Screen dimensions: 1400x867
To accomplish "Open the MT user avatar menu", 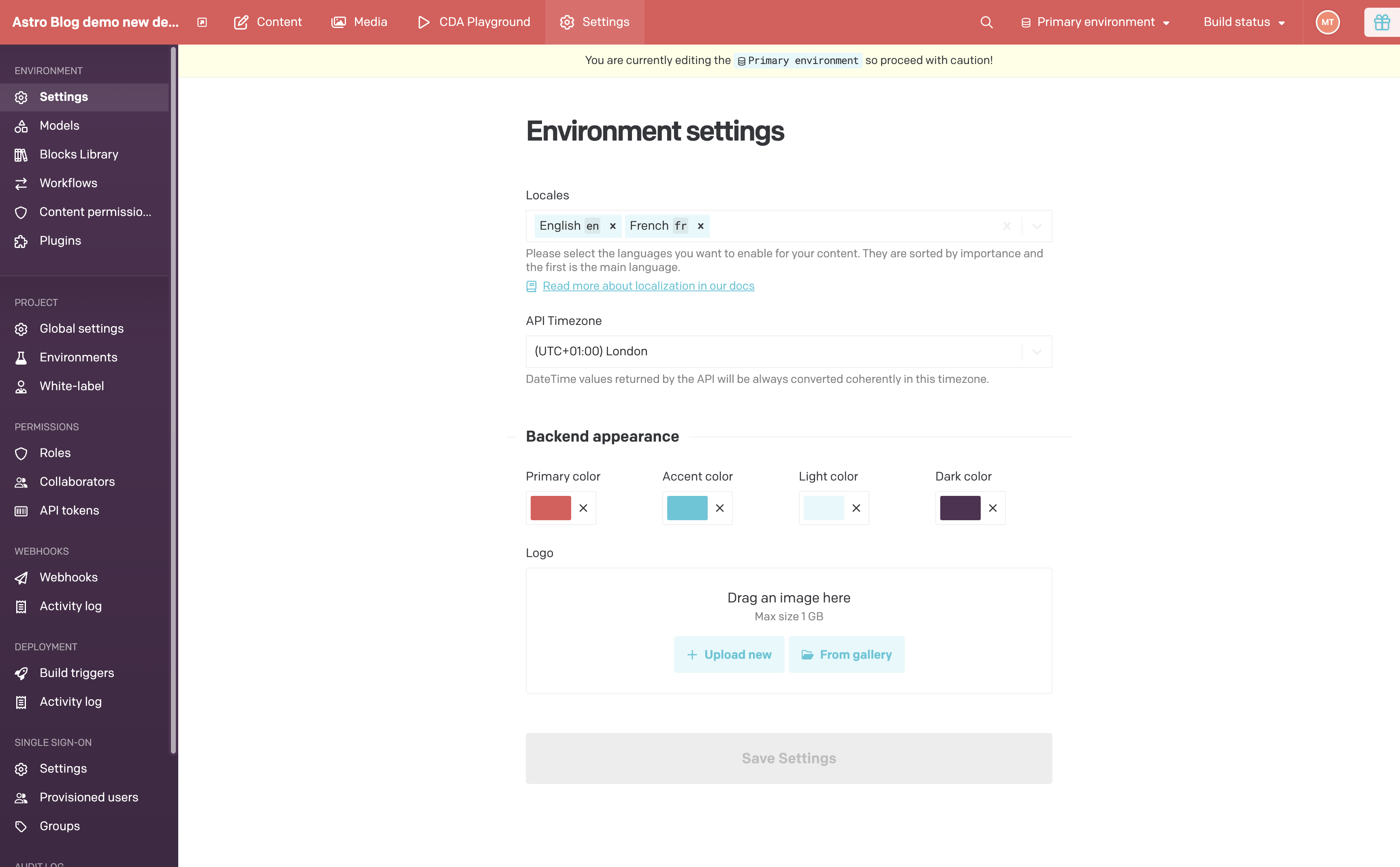I will click(x=1327, y=22).
